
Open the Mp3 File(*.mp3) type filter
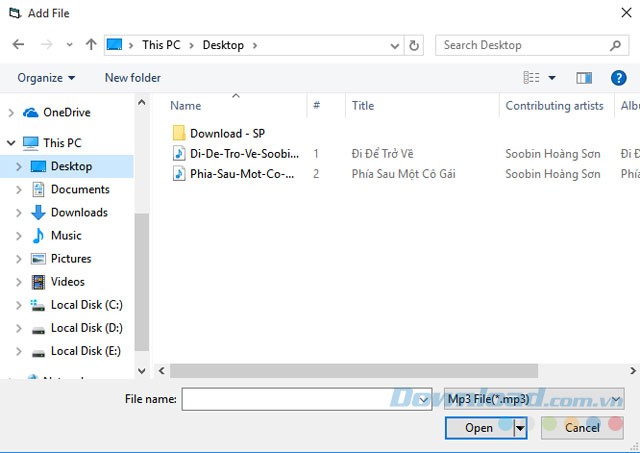click(x=534, y=399)
